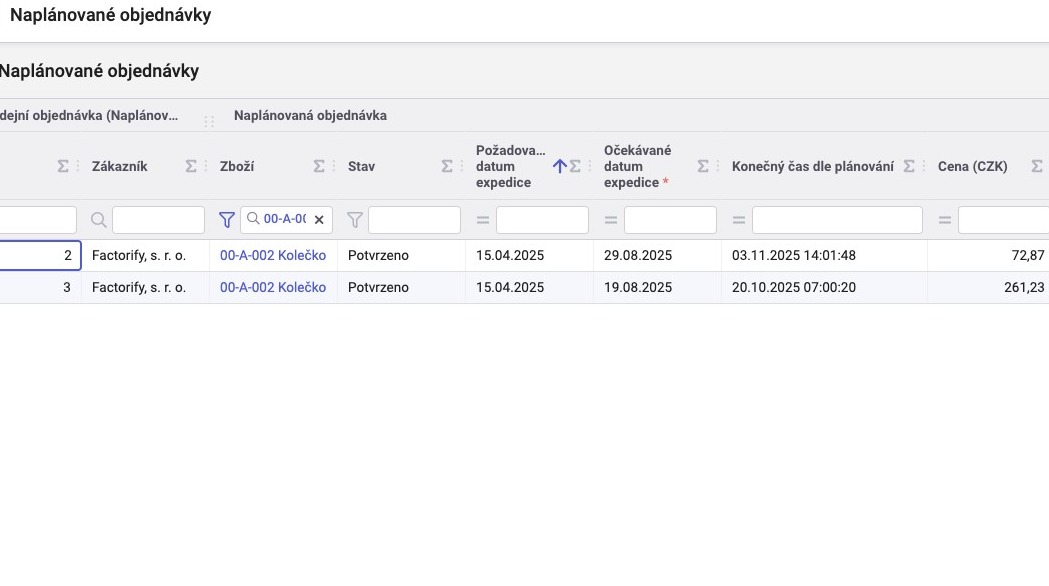The height and width of the screenshot is (586, 1049).
Task: Open equals operator for Požadované datum expedice filter
Action: pos(482,220)
